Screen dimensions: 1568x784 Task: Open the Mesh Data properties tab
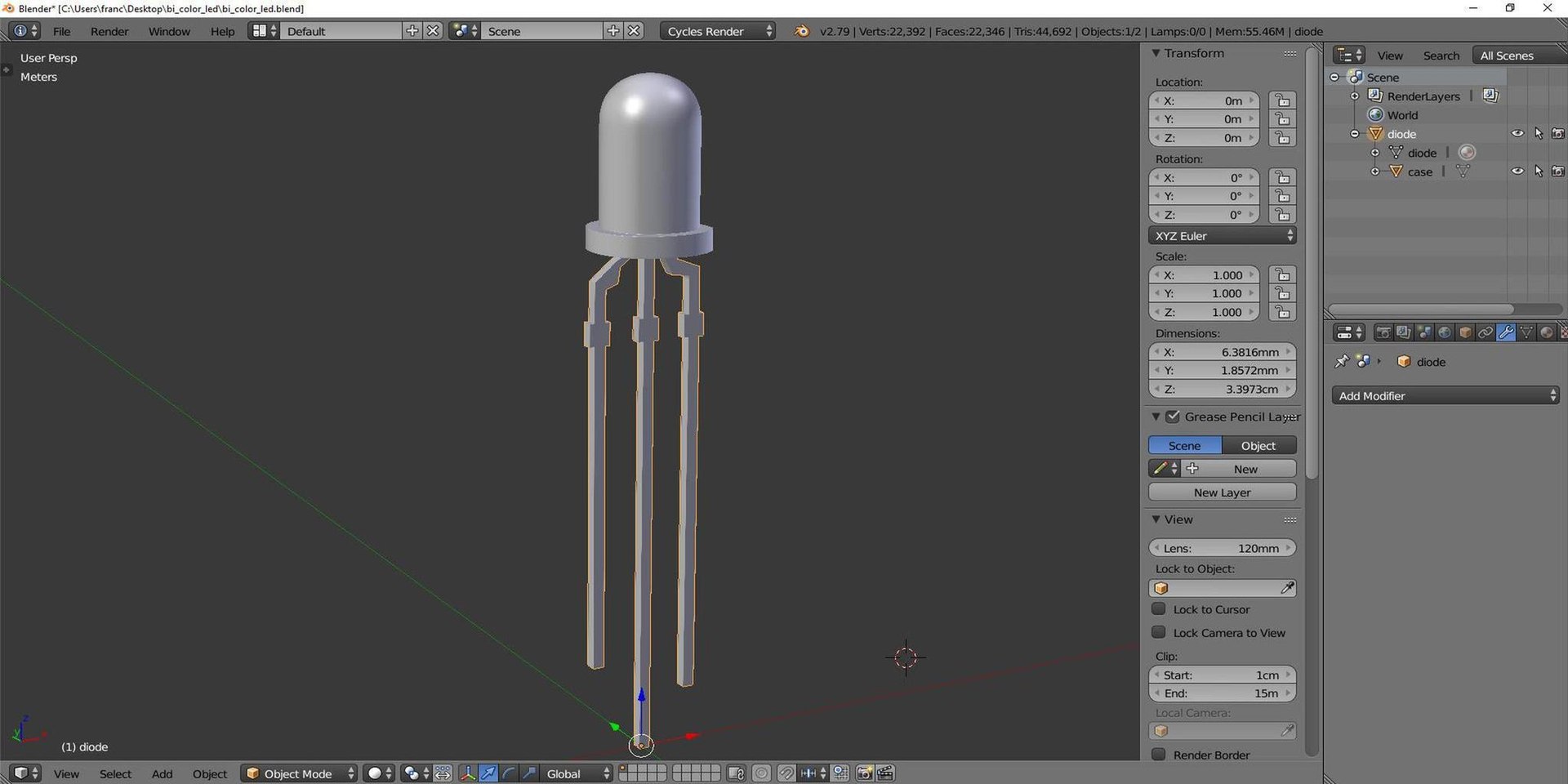click(x=1526, y=332)
